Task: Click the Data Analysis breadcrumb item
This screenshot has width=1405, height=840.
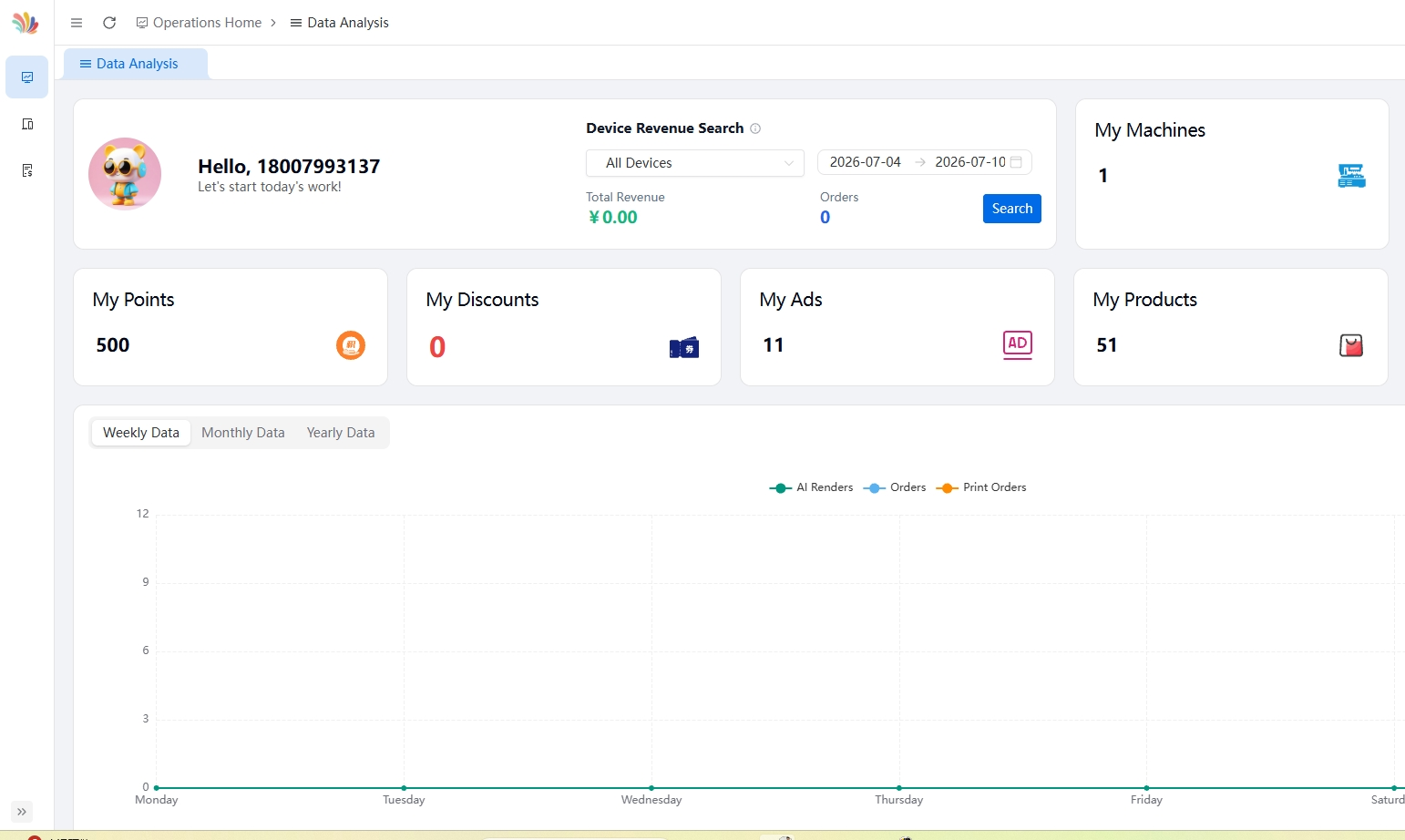Action: 340,23
